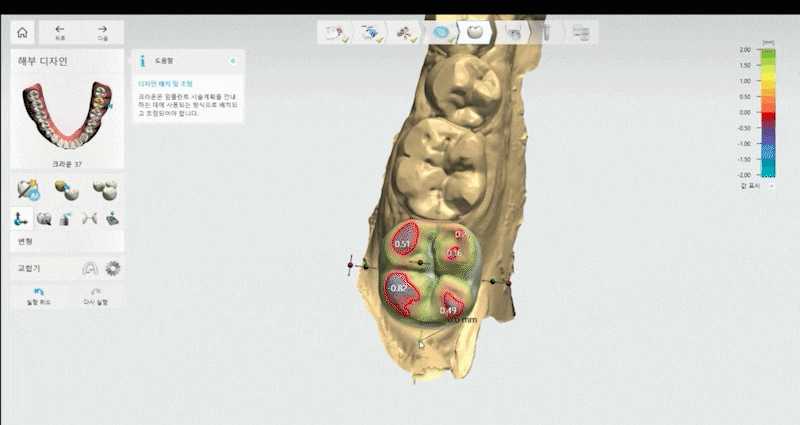Open the blue margin line workflow step

pyautogui.click(x=441, y=32)
